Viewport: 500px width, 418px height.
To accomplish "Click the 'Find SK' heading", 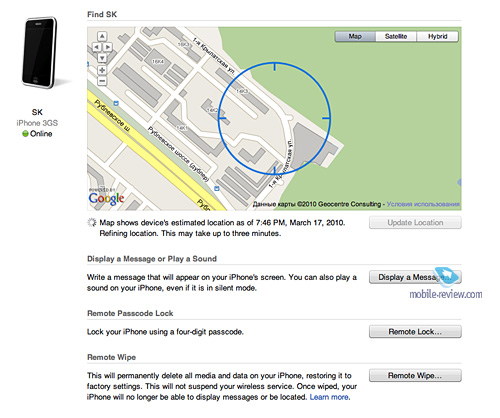I will [x=102, y=14].
